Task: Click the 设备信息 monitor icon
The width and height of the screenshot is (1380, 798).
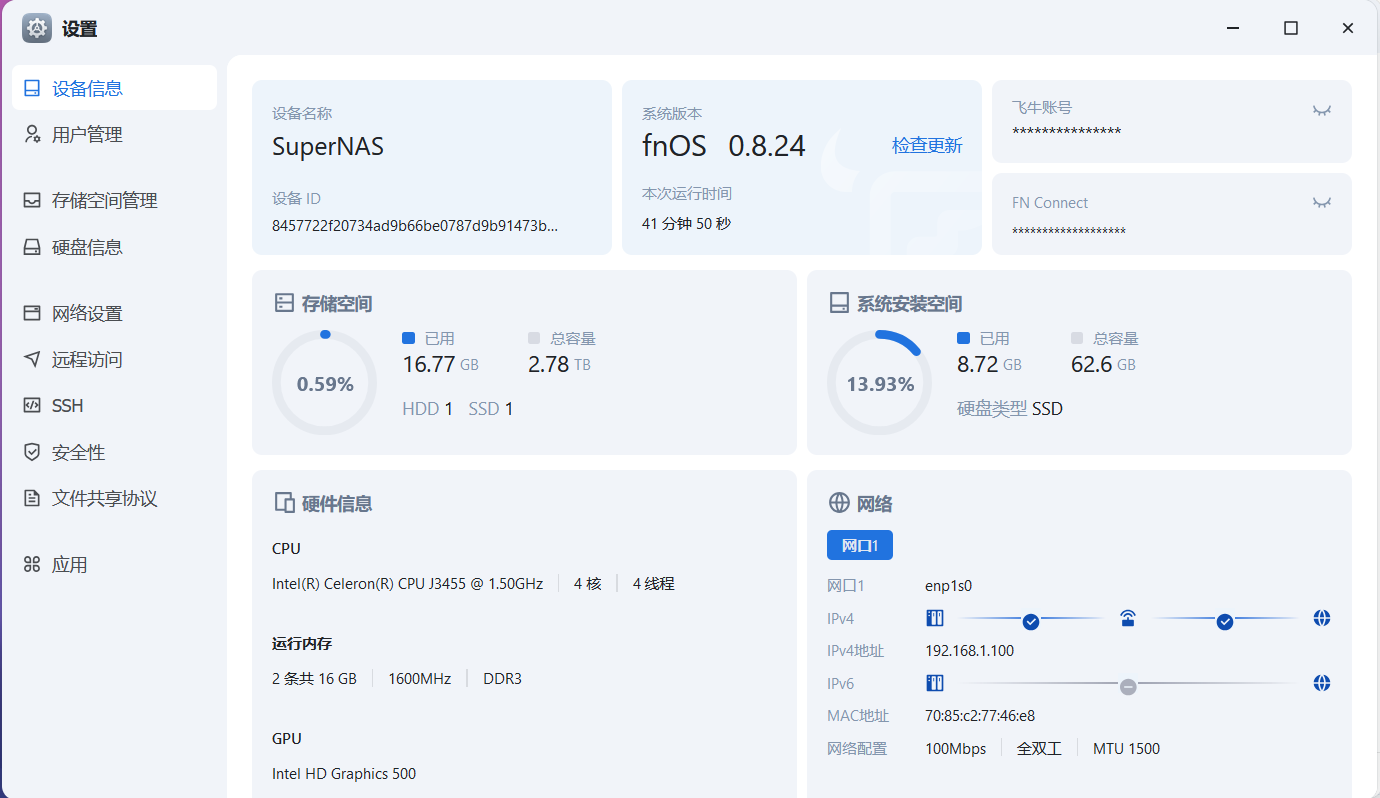Action: coord(32,88)
